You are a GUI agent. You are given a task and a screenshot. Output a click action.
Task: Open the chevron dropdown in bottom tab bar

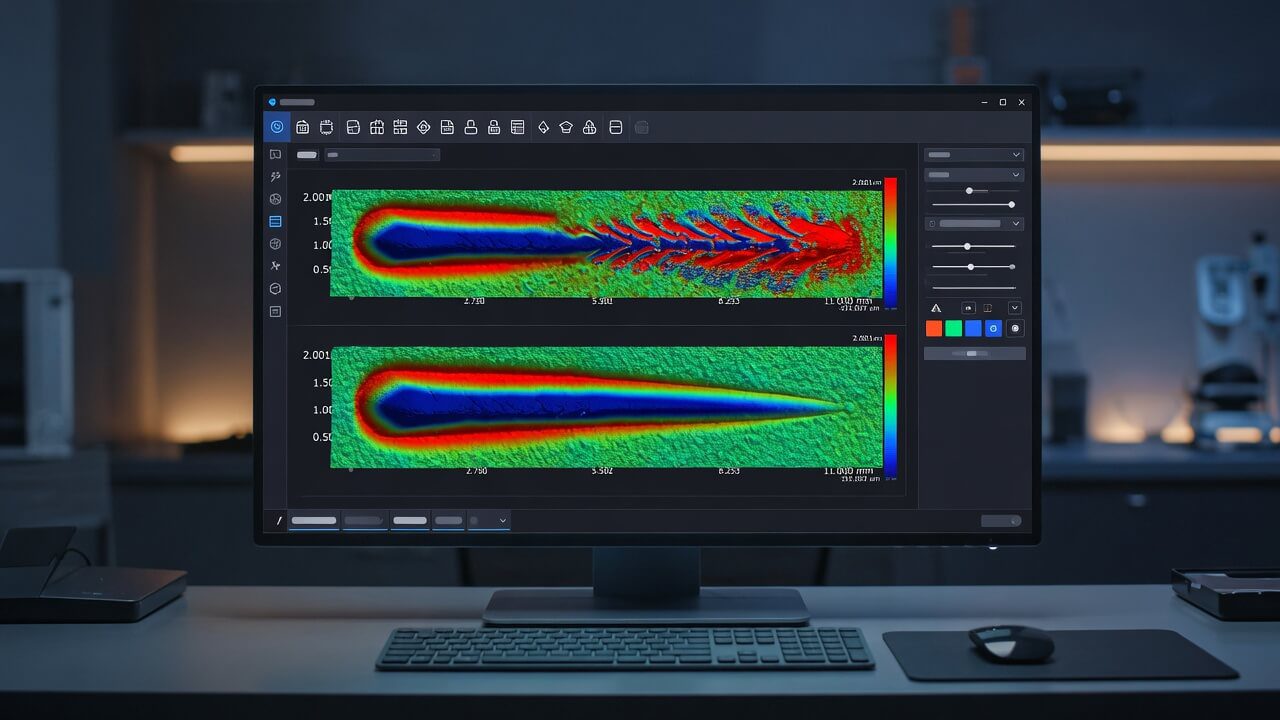pyautogui.click(x=489, y=521)
